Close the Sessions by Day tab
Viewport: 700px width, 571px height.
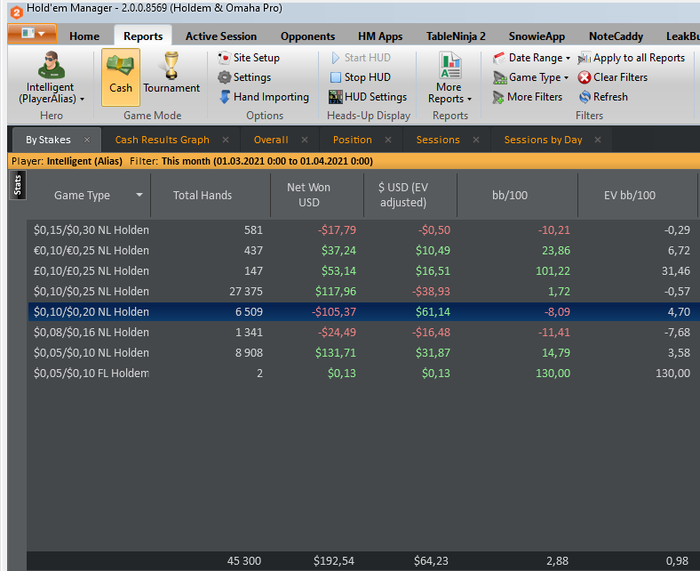(x=597, y=140)
